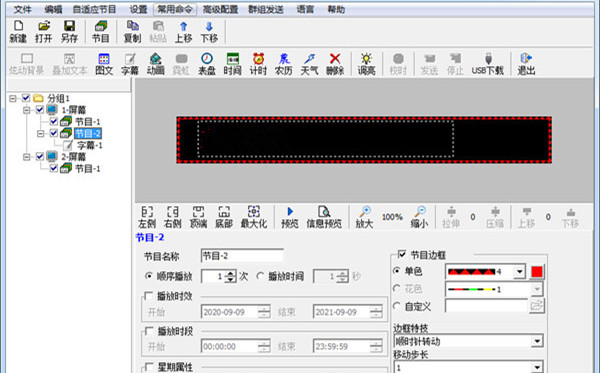The height and width of the screenshot is (373, 600).
Task: Toggle the 节目-2 tree checkbox
Action: (x=54, y=133)
